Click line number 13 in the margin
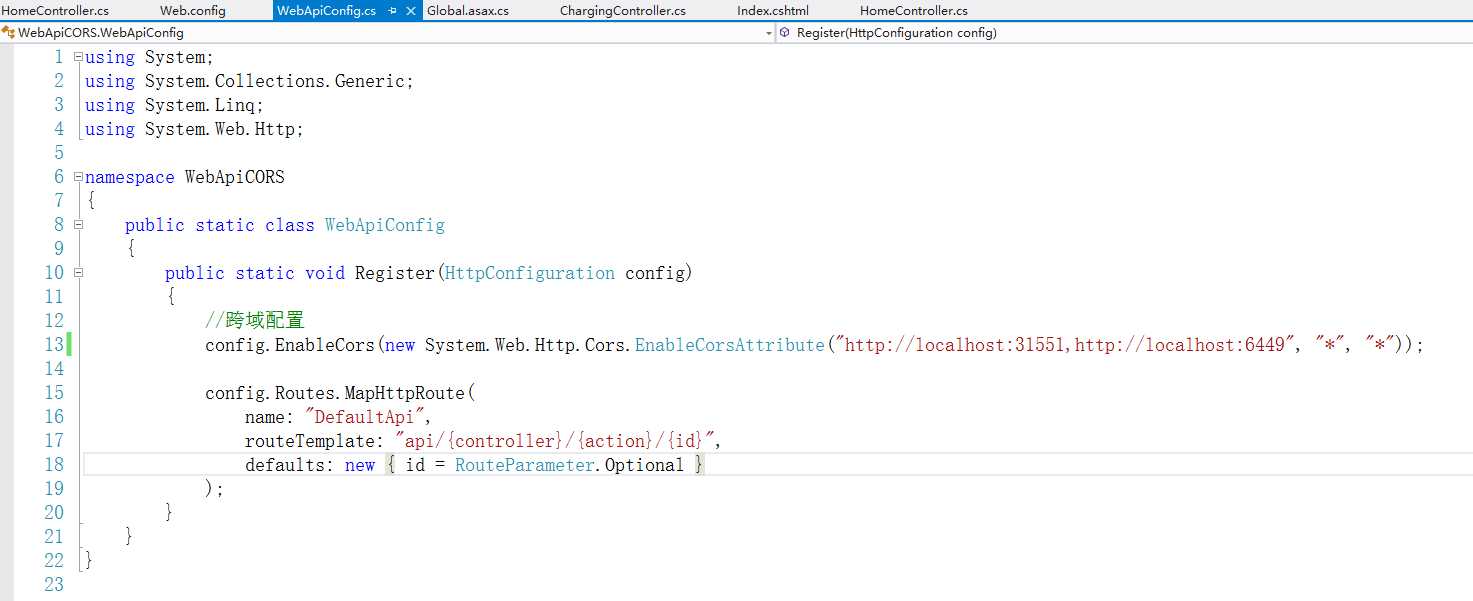Screen dimensions: 1473x601 (x=54, y=345)
